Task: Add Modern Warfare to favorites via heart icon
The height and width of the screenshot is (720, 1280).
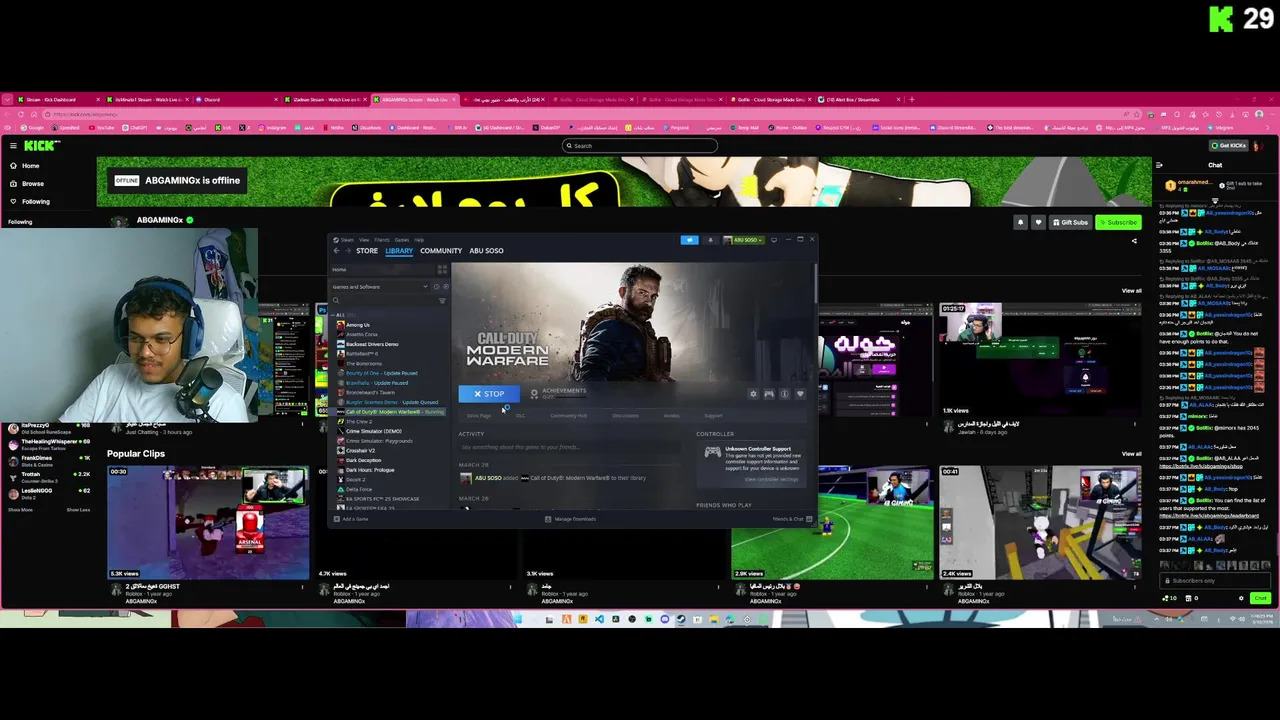Action: pos(800,394)
